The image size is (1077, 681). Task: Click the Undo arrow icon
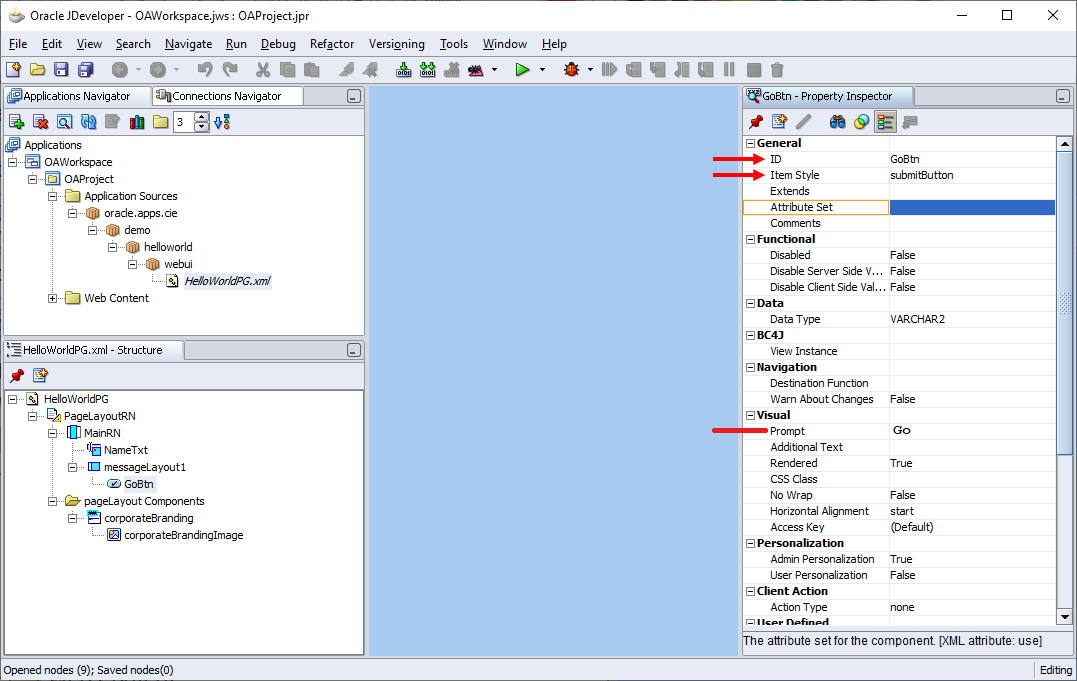coord(205,69)
